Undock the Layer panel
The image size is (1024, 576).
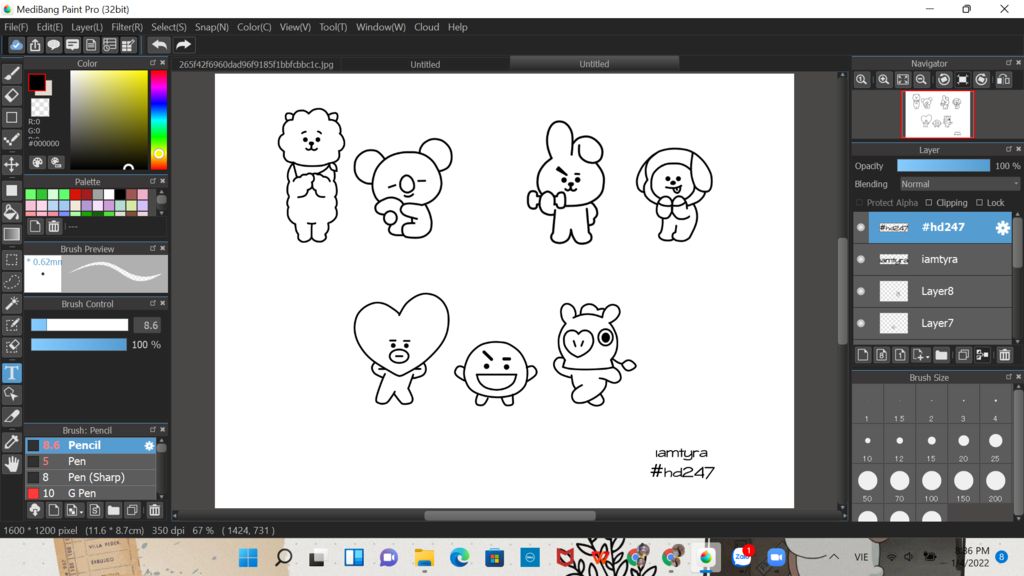pos(1008,150)
